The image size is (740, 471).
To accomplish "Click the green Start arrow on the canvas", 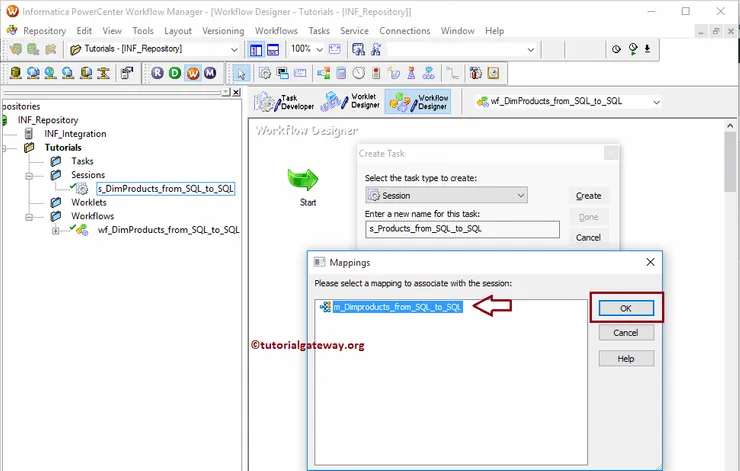I will (303, 180).
